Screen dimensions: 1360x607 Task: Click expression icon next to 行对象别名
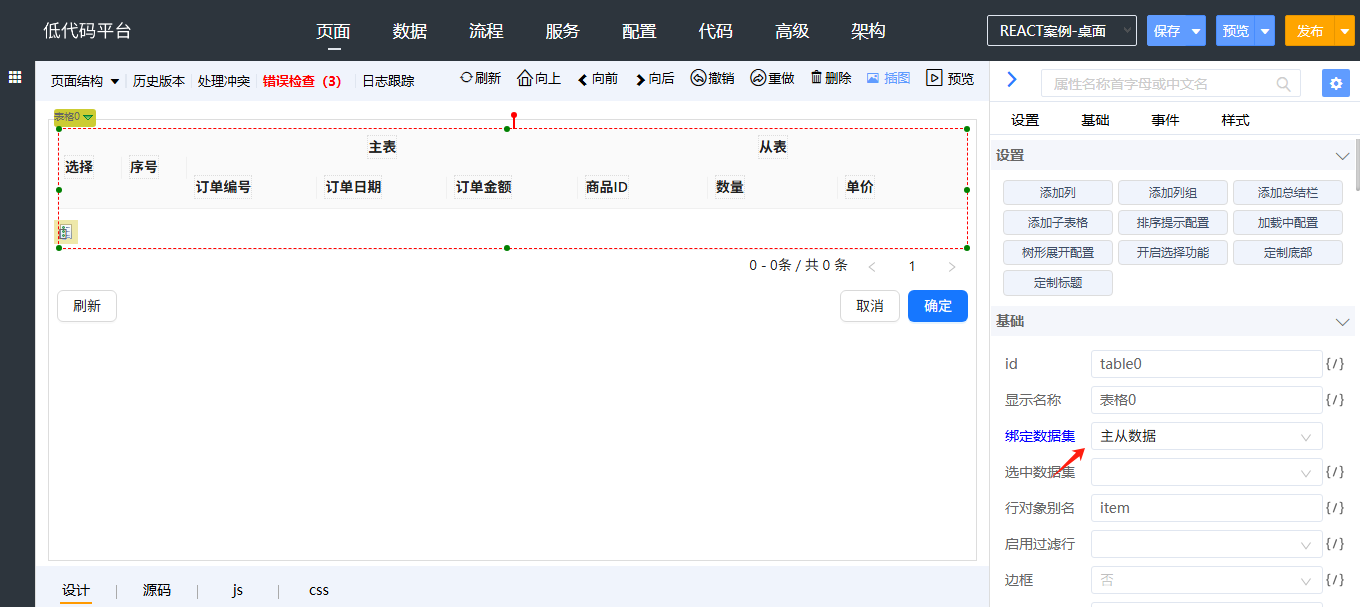point(1334,508)
